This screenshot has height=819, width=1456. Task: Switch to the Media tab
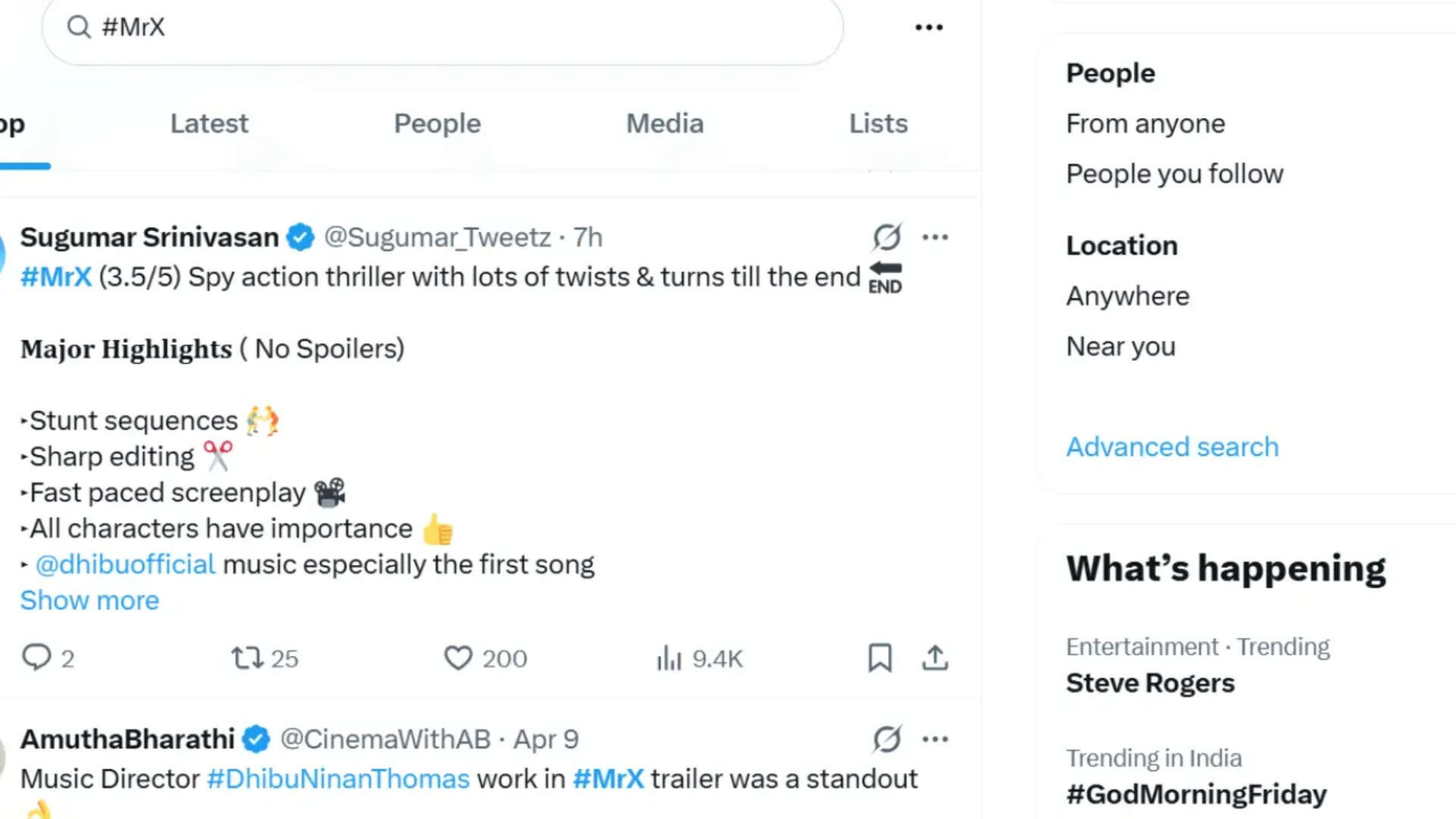click(664, 124)
